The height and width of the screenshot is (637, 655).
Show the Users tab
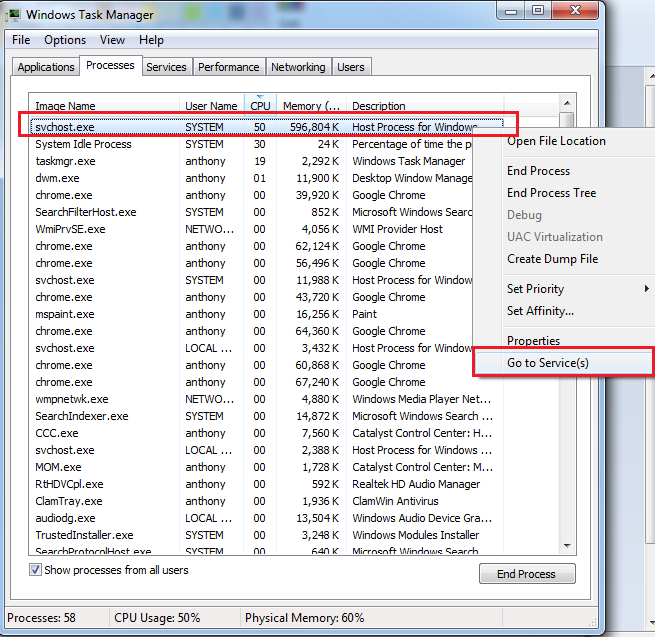click(351, 67)
